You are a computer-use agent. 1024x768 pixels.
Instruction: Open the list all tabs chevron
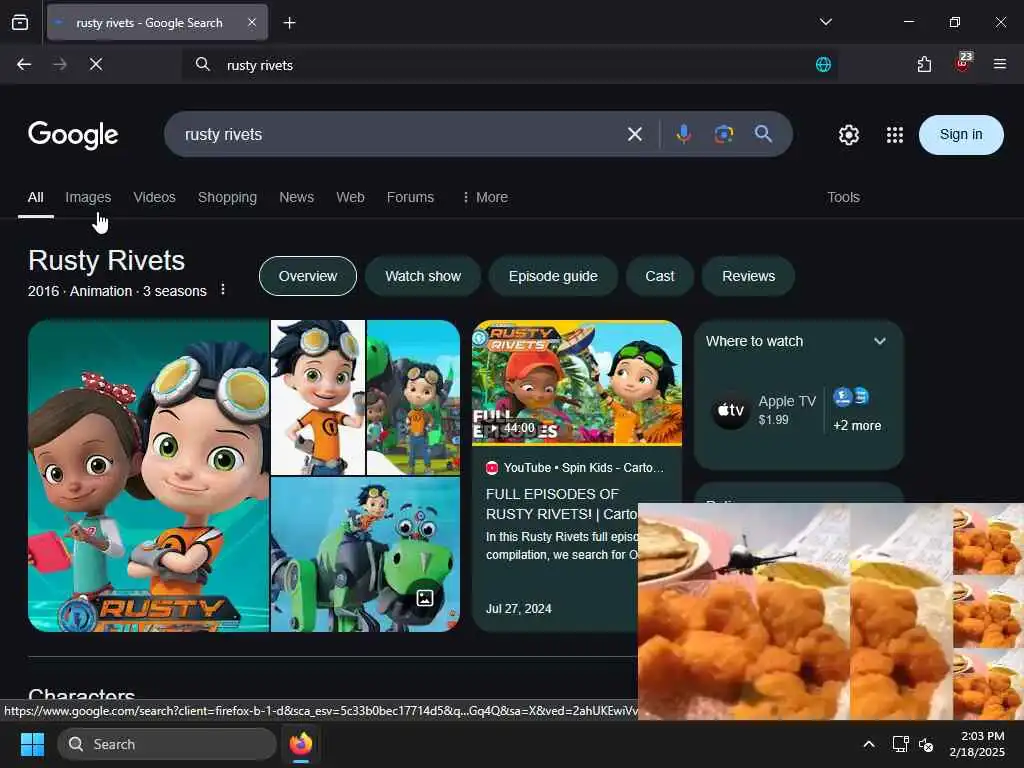[x=825, y=22]
